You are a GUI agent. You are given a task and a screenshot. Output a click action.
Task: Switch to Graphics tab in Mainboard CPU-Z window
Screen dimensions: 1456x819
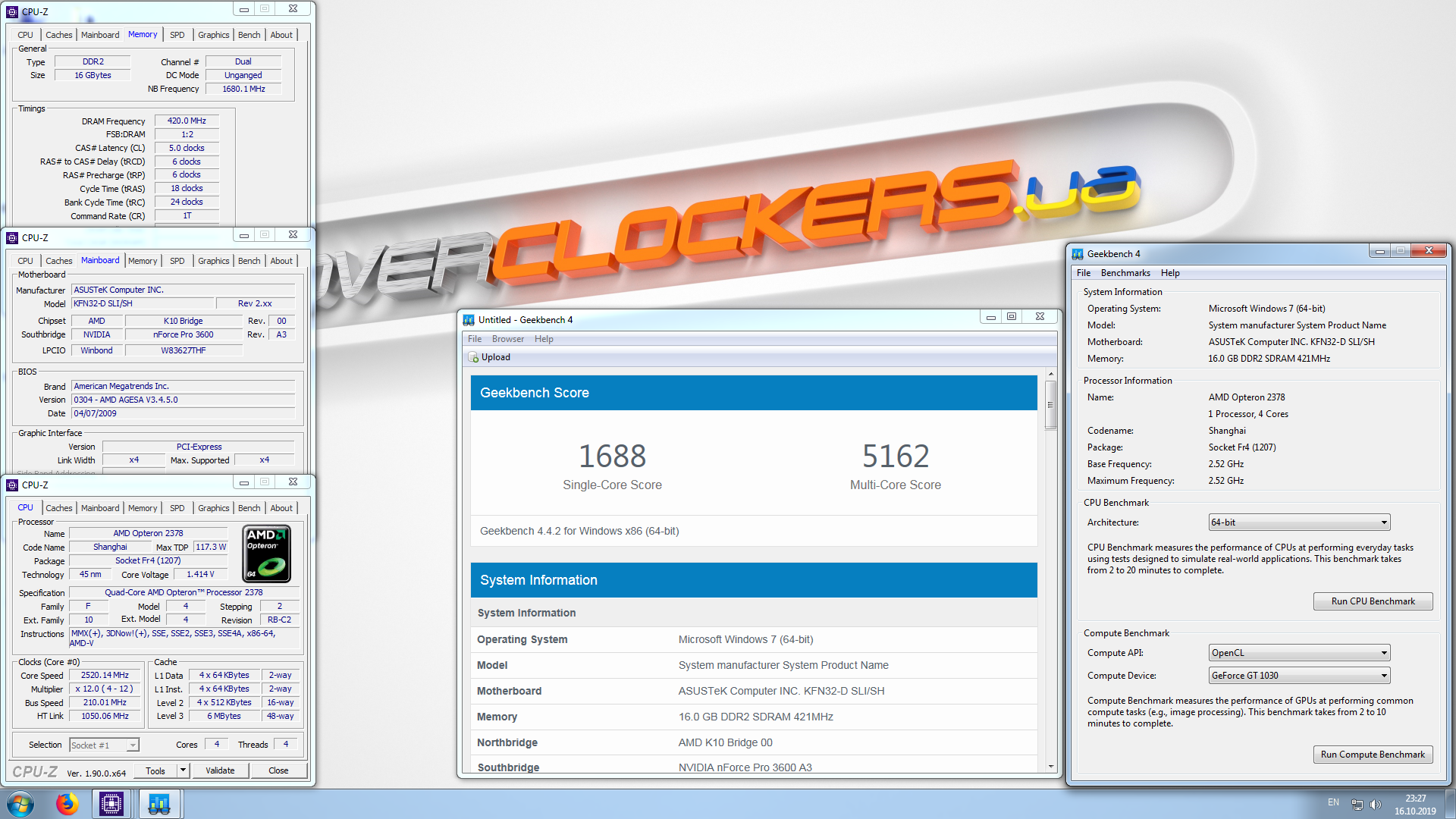[214, 261]
